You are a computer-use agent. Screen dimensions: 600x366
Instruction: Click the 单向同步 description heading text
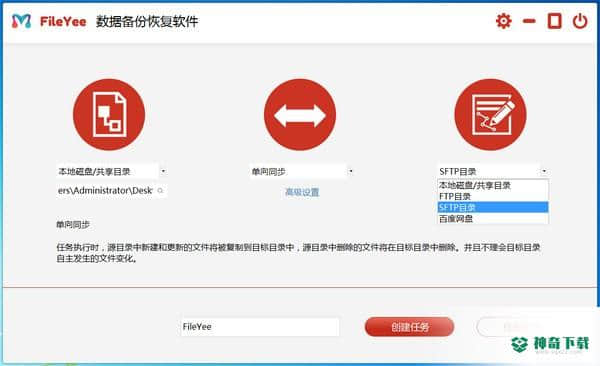(x=73, y=225)
